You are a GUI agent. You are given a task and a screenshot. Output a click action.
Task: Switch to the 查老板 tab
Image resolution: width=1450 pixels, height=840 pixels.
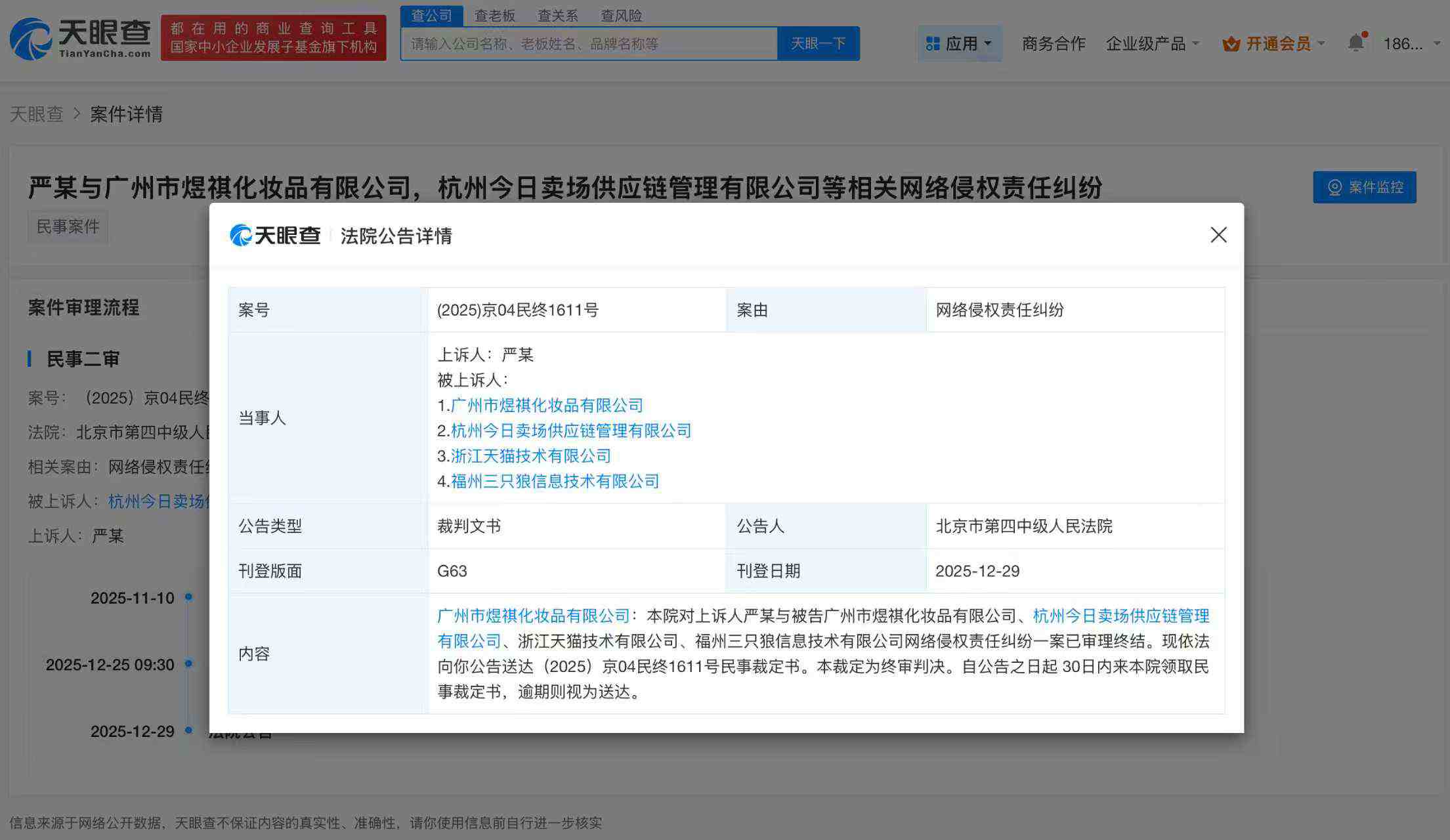494,15
